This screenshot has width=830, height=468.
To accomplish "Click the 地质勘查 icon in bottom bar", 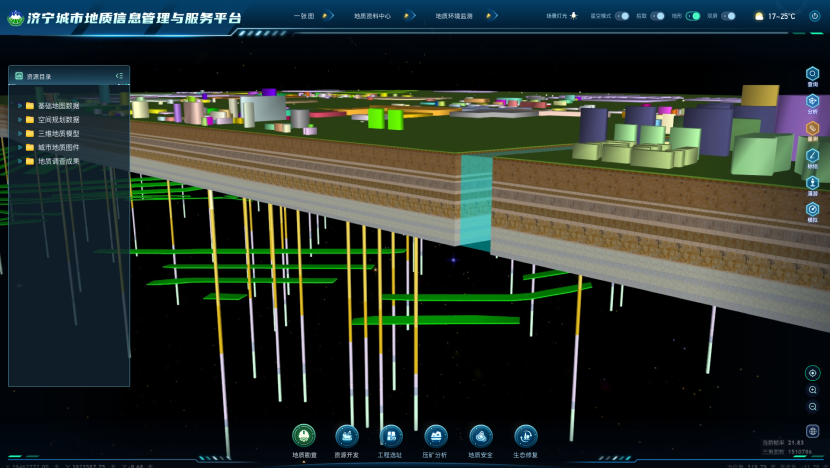I will (x=304, y=435).
